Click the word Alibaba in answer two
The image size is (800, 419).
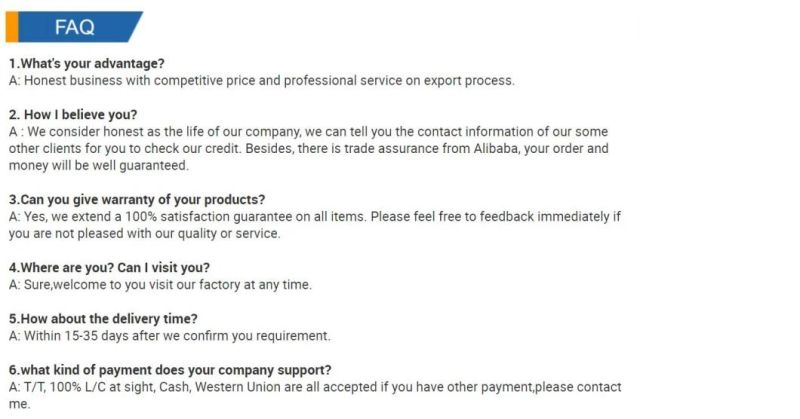(x=496, y=149)
